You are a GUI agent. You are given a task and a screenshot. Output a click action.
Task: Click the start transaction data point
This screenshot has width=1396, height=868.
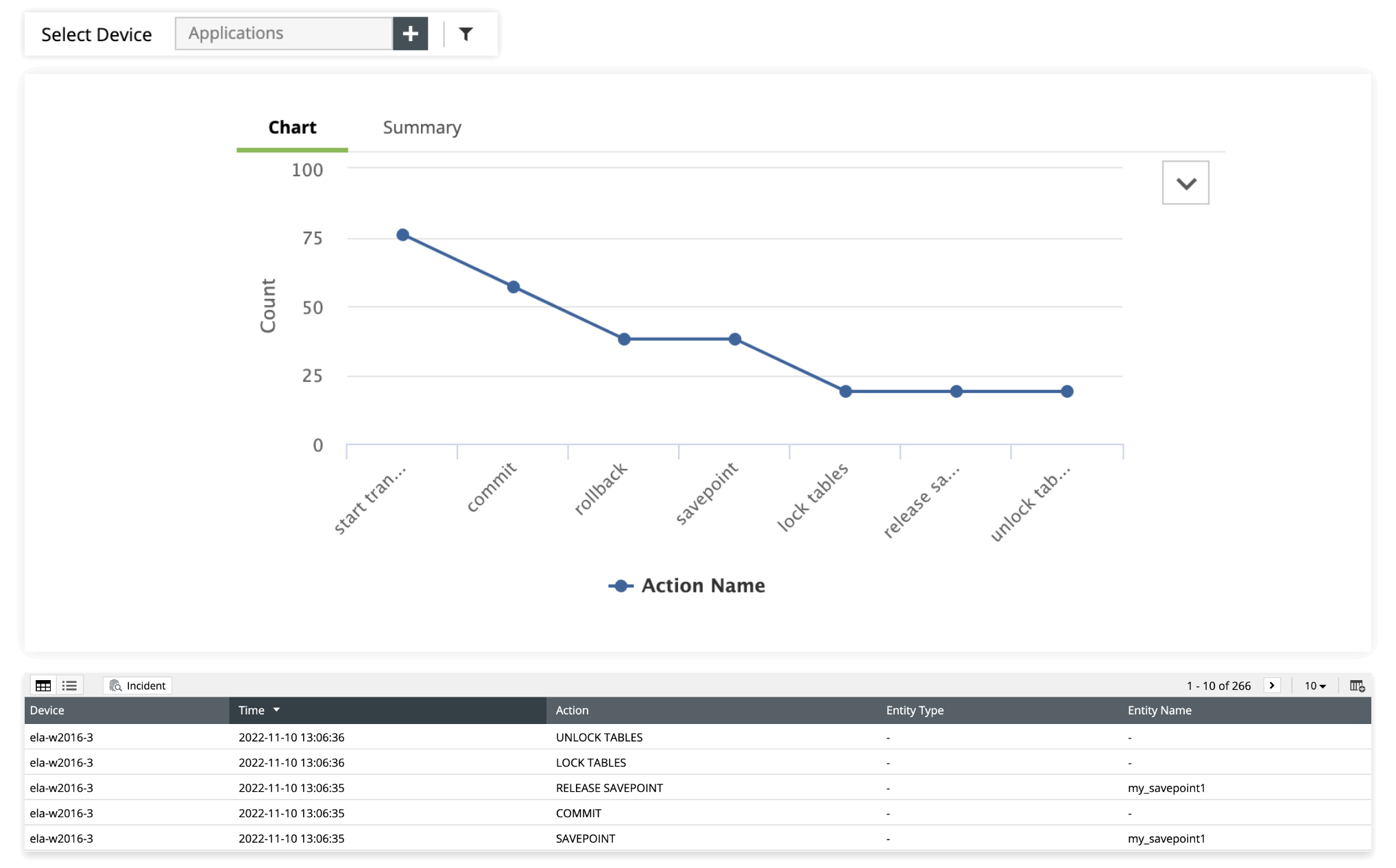pos(403,235)
